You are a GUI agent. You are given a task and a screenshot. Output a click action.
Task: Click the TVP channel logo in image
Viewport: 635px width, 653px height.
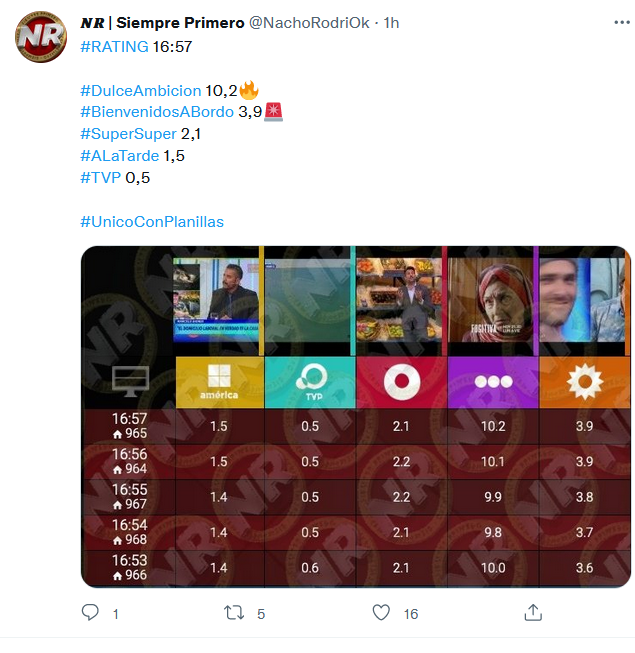coord(311,382)
